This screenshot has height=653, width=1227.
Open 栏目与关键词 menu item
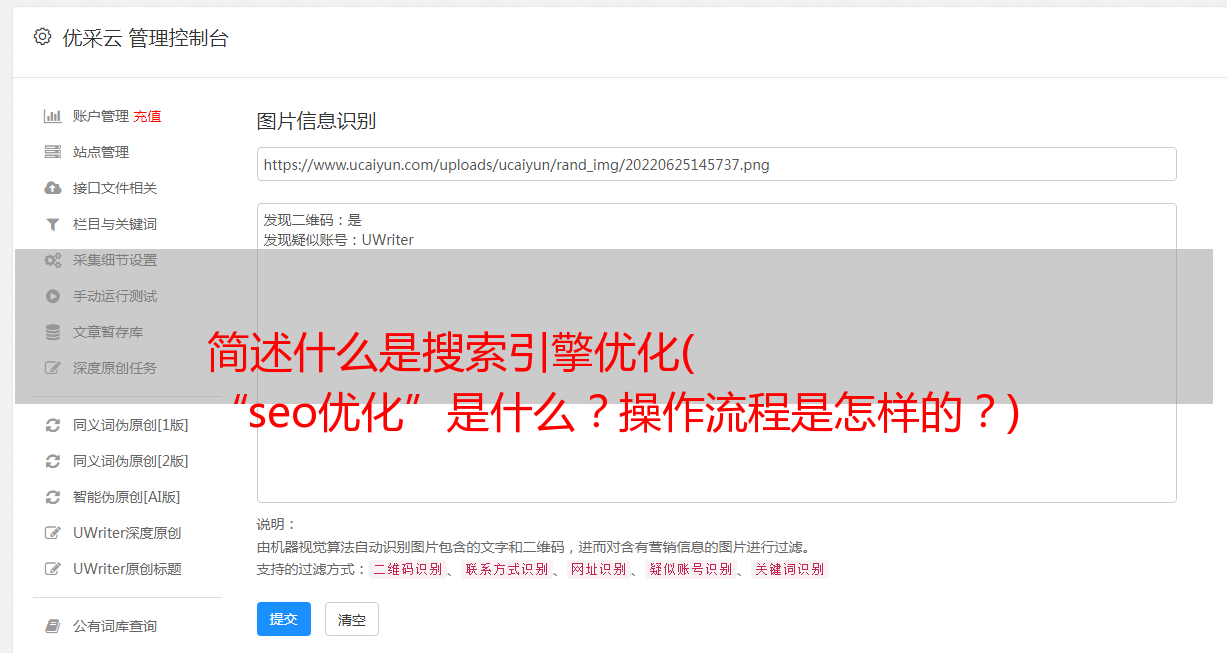(115, 224)
